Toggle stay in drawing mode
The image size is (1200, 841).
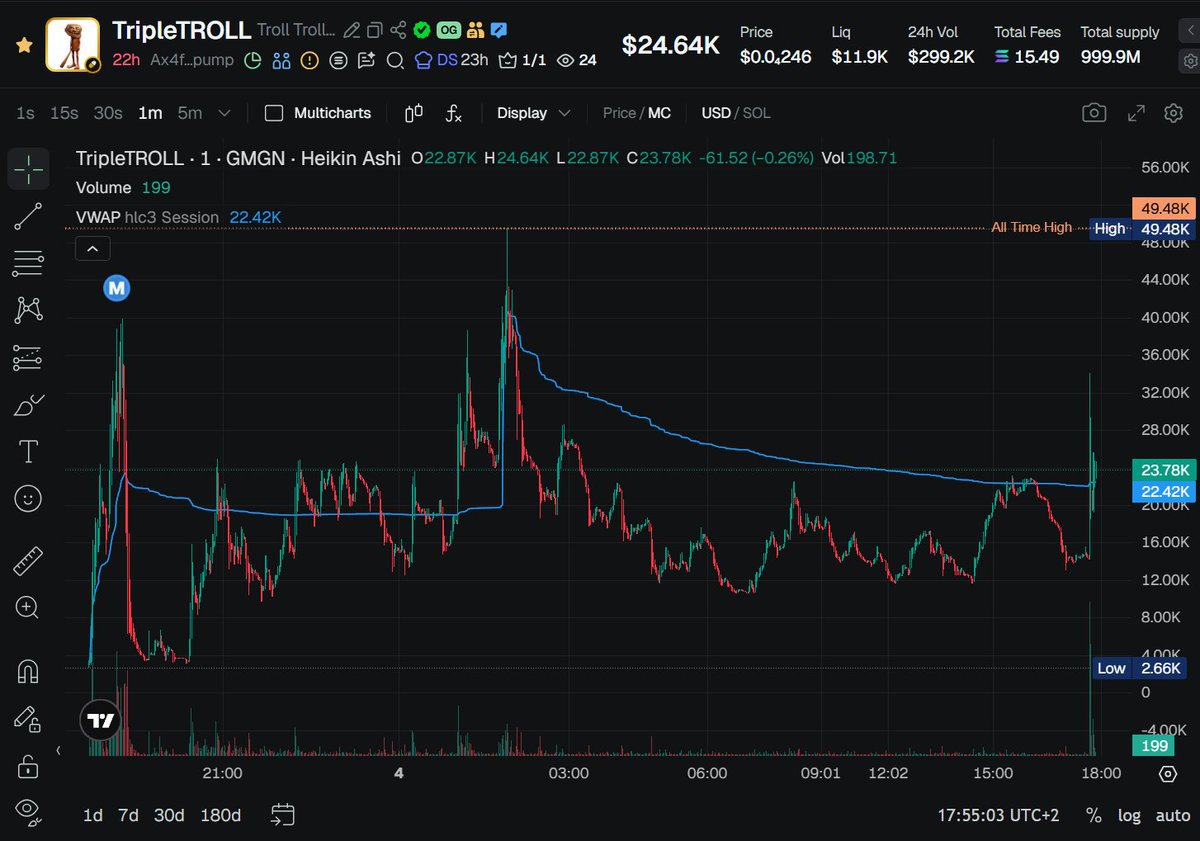[28, 719]
